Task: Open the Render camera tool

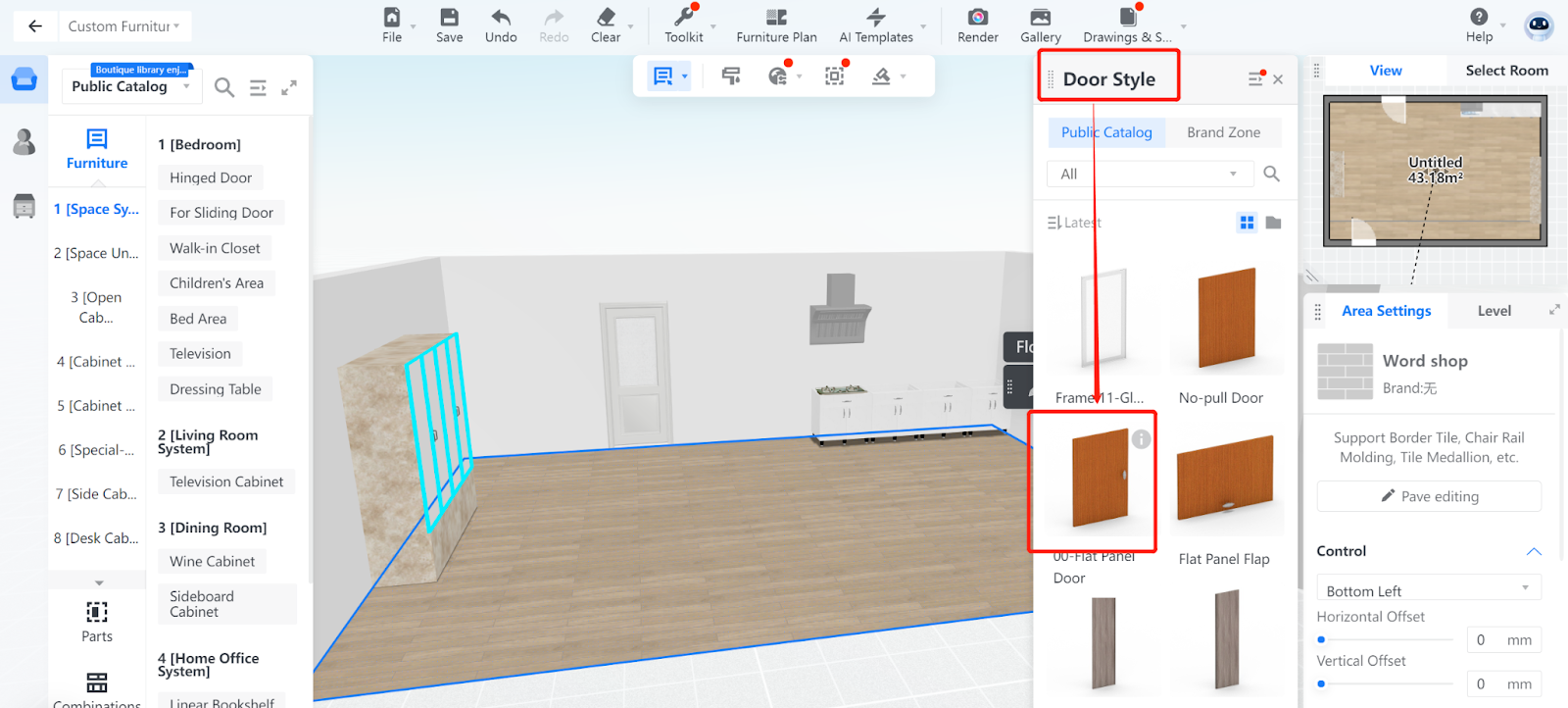Action: [x=977, y=18]
